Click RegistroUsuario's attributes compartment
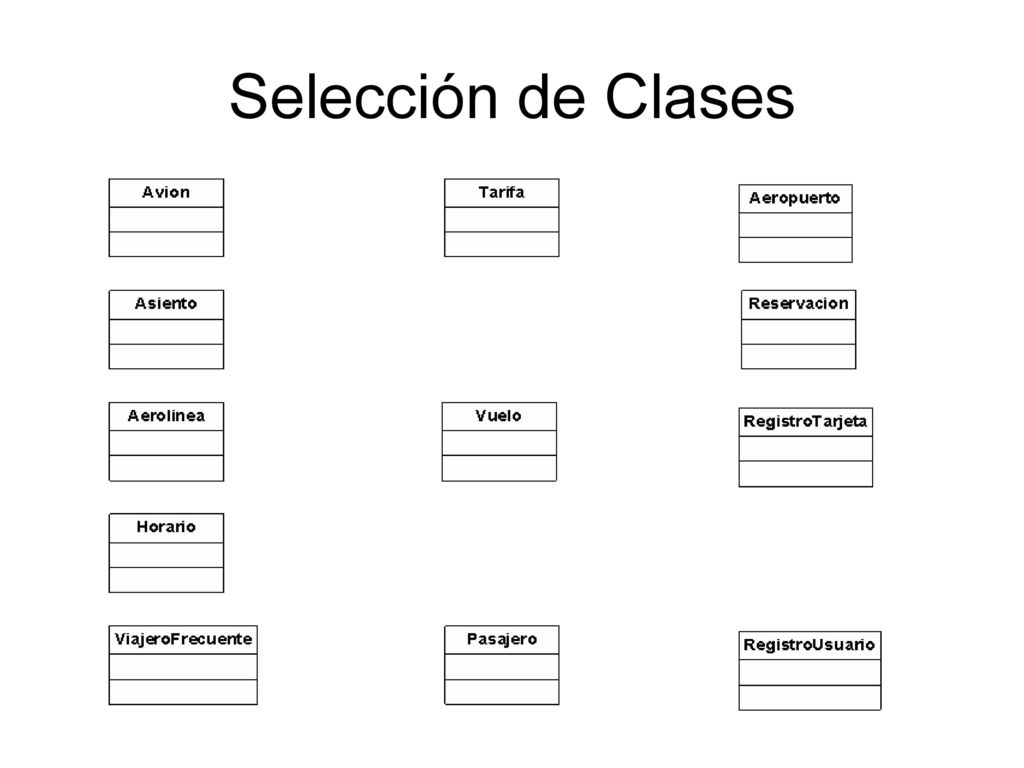Viewport: 1024px width, 768px height. point(810,672)
